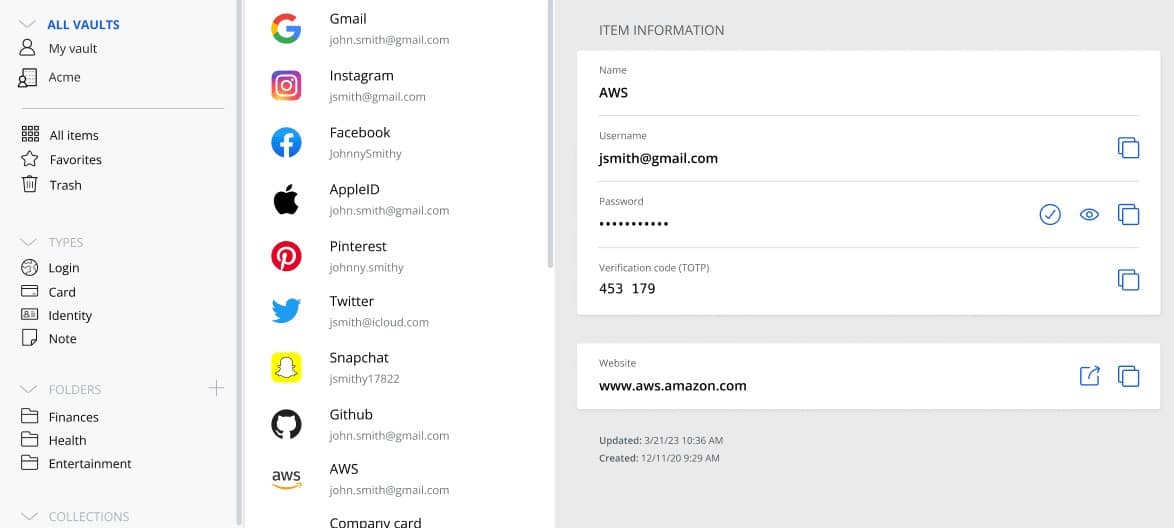1174x528 pixels.
Task: Copy the password using its copy icon
Action: point(1128,214)
